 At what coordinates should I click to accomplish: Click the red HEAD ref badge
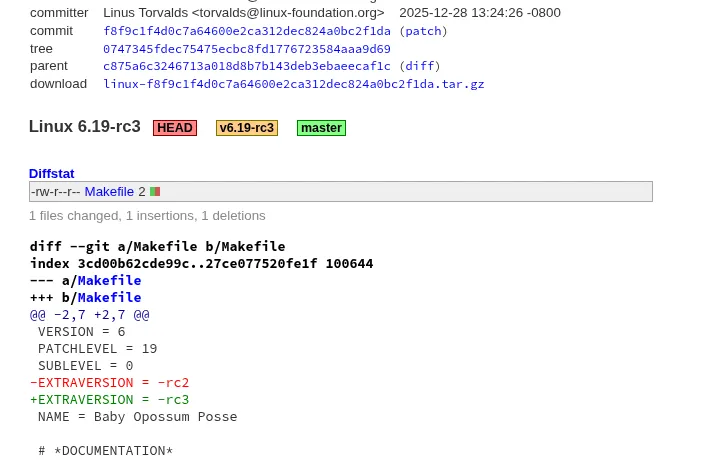175,128
